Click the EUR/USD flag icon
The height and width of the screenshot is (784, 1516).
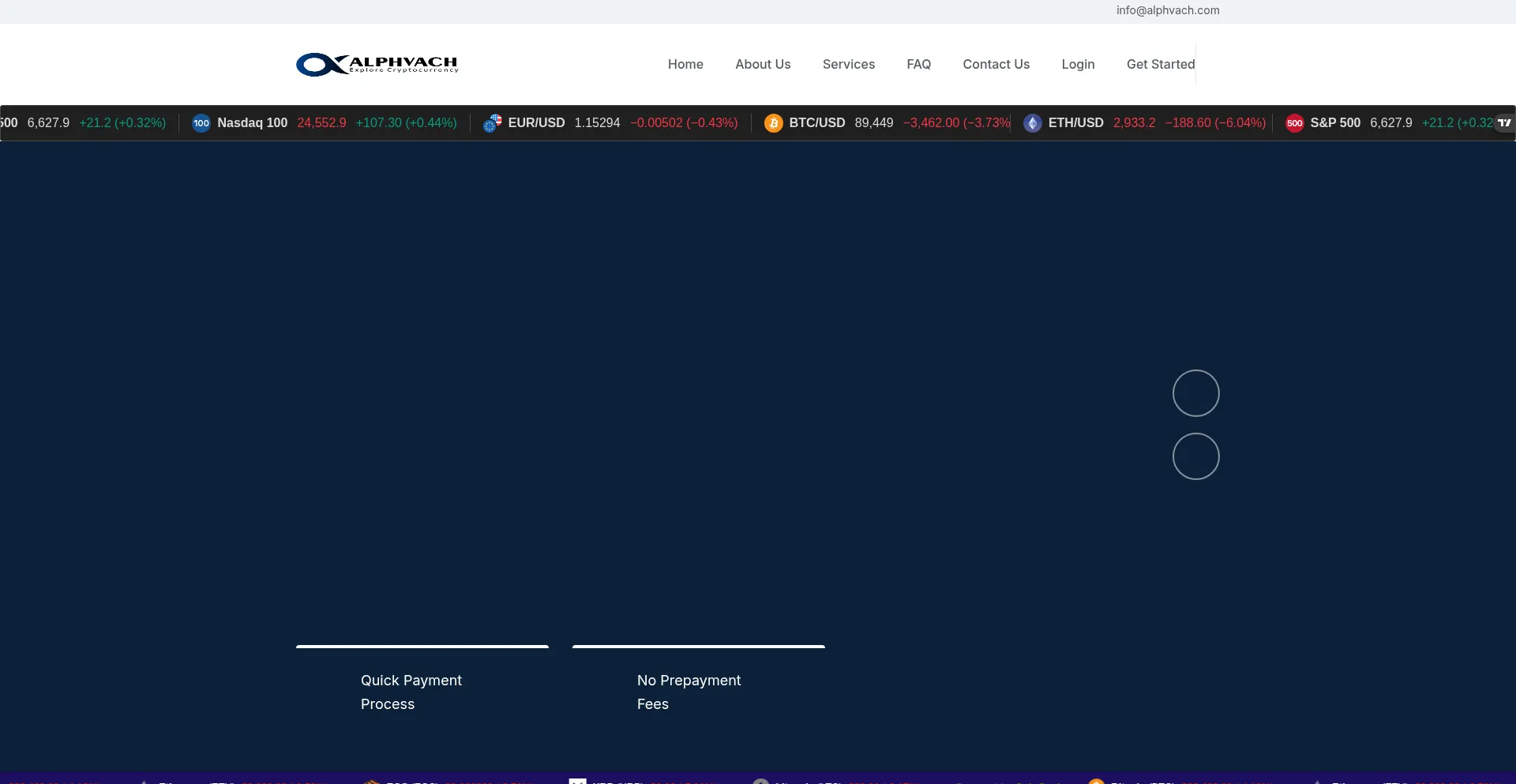tap(493, 123)
